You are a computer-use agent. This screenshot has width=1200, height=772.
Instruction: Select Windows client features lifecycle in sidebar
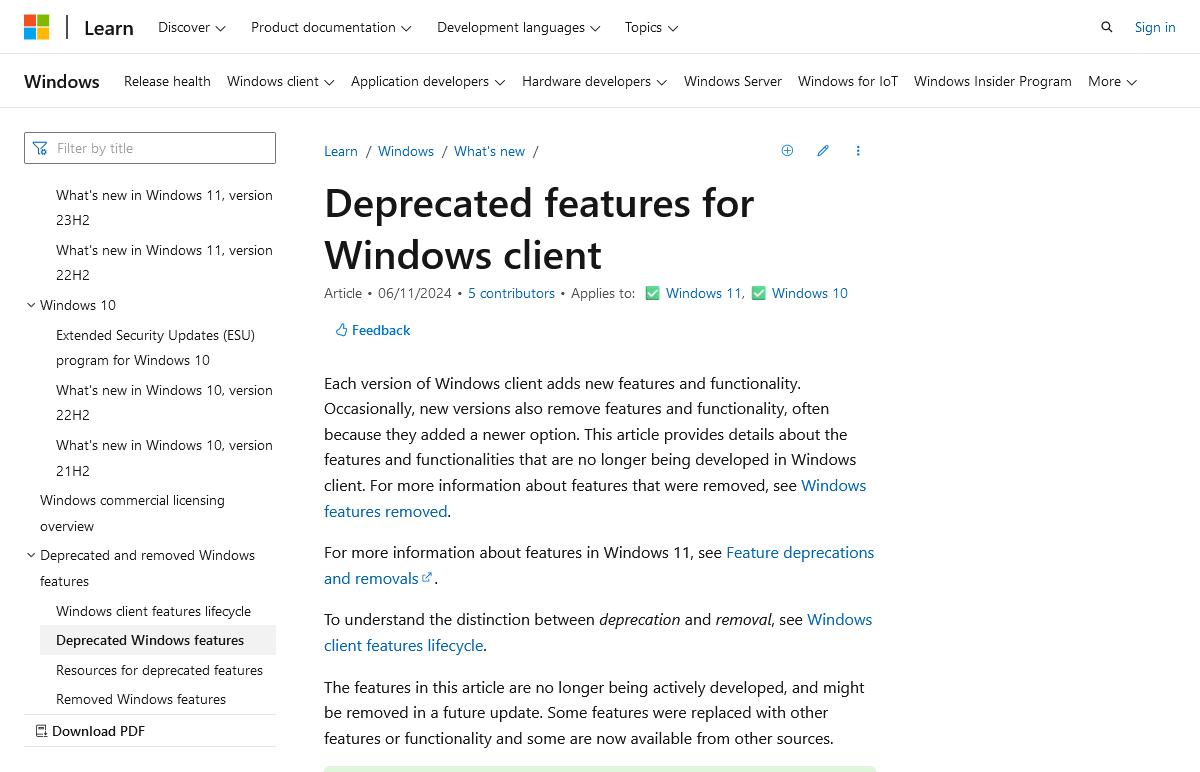[x=154, y=611]
